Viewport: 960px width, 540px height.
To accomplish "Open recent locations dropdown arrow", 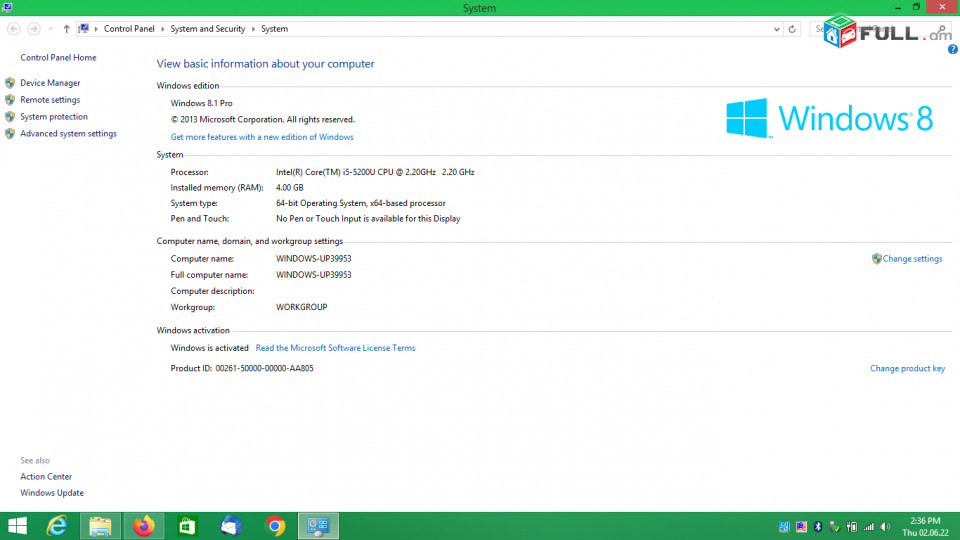I will click(51, 29).
